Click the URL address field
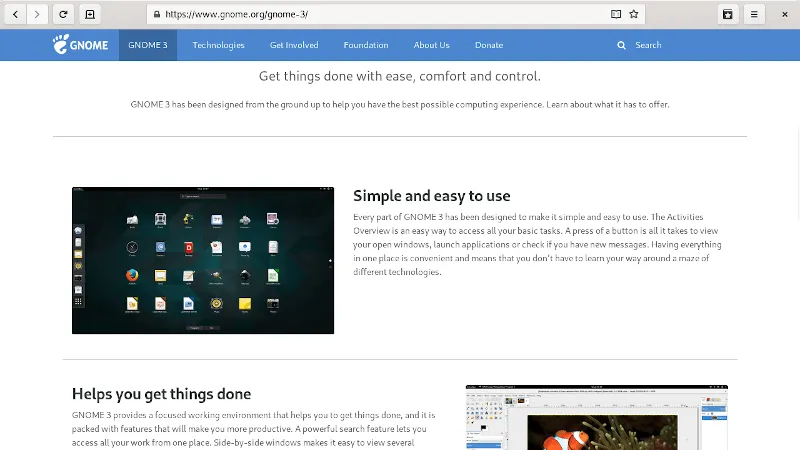 pos(380,14)
